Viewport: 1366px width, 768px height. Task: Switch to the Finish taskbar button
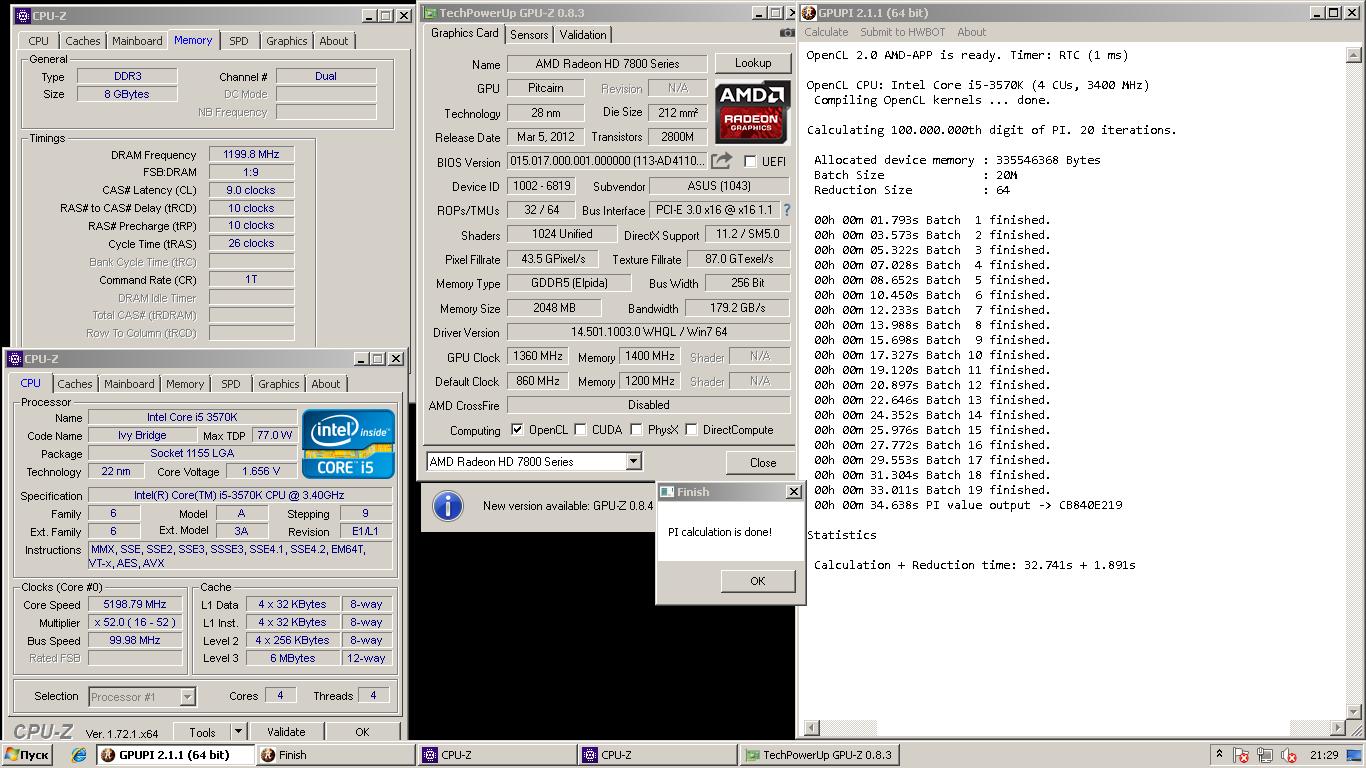tap(335, 755)
